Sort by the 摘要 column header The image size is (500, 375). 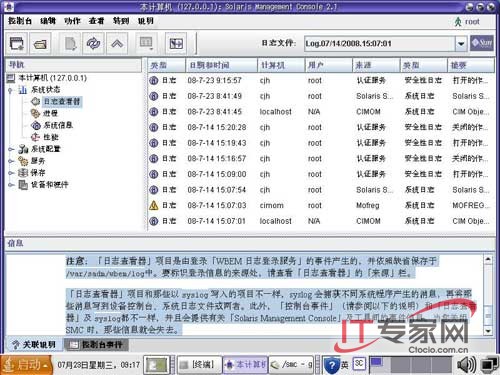(471, 65)
